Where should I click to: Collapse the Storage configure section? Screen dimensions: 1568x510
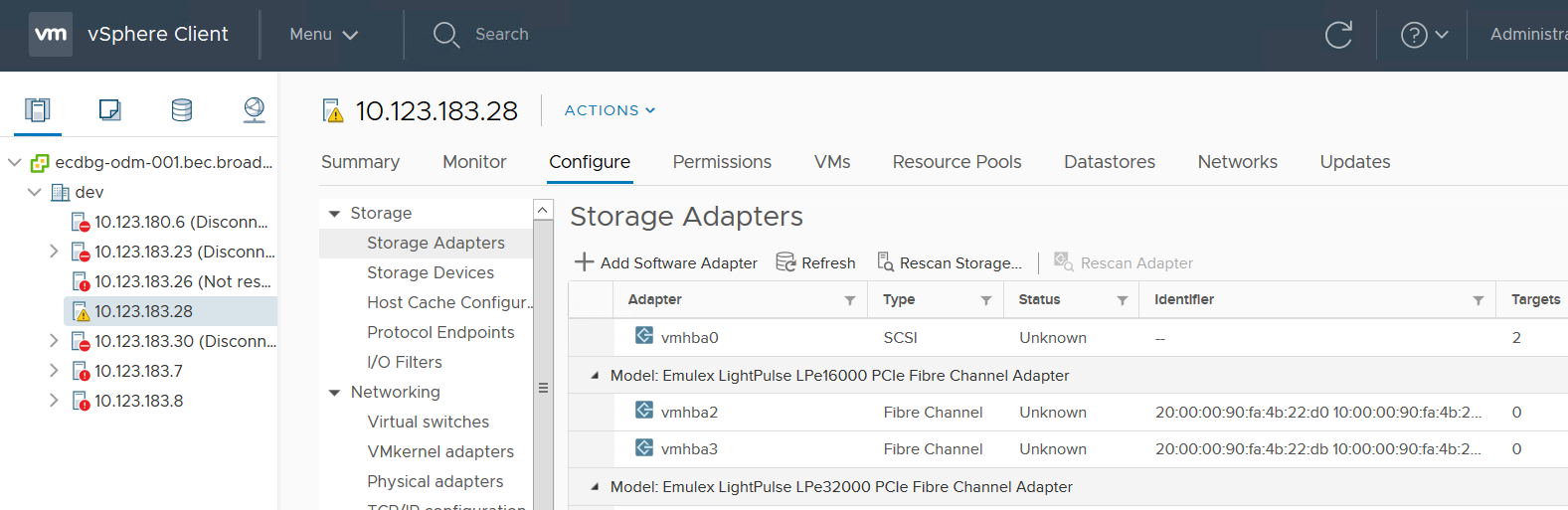(335, 214)
